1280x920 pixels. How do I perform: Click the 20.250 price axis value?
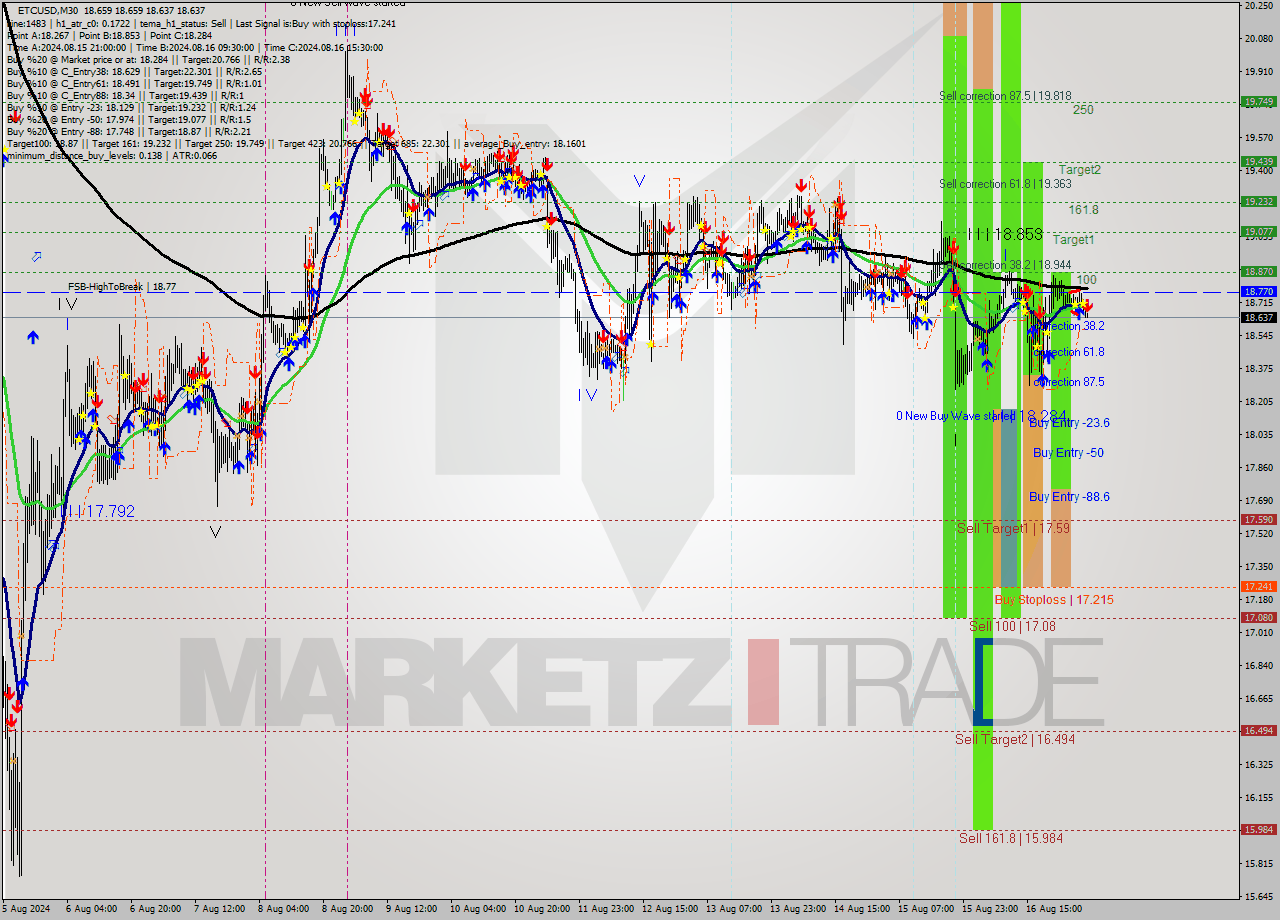point(1258,6)
